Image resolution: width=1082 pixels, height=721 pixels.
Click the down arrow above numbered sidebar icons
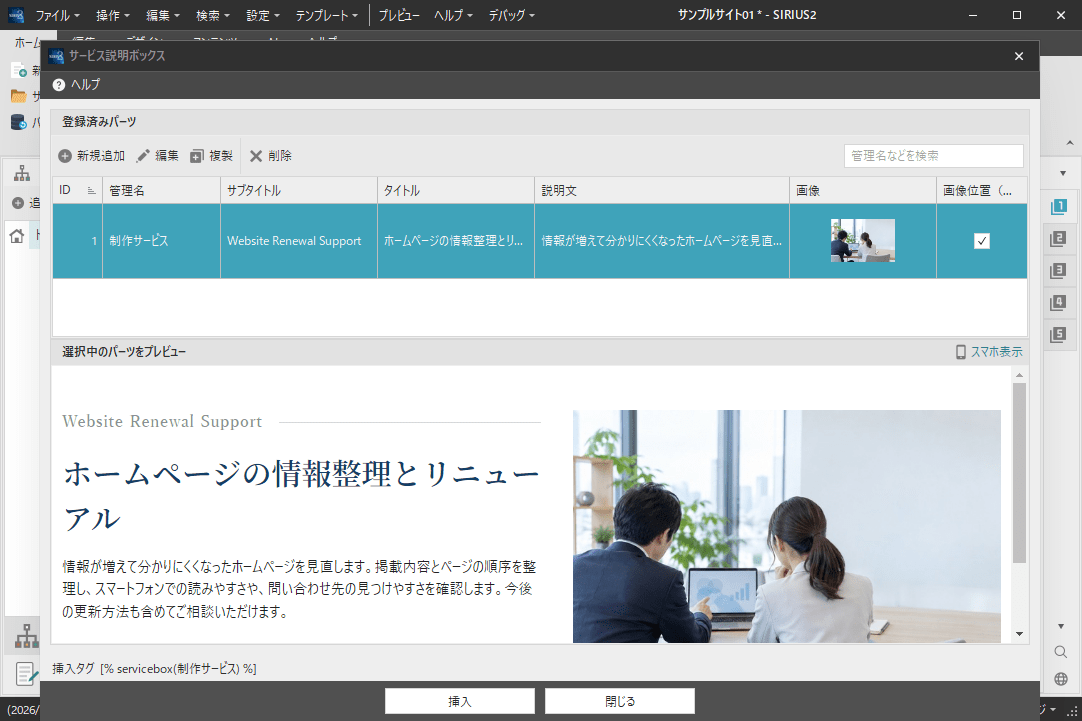point(1063,173)
